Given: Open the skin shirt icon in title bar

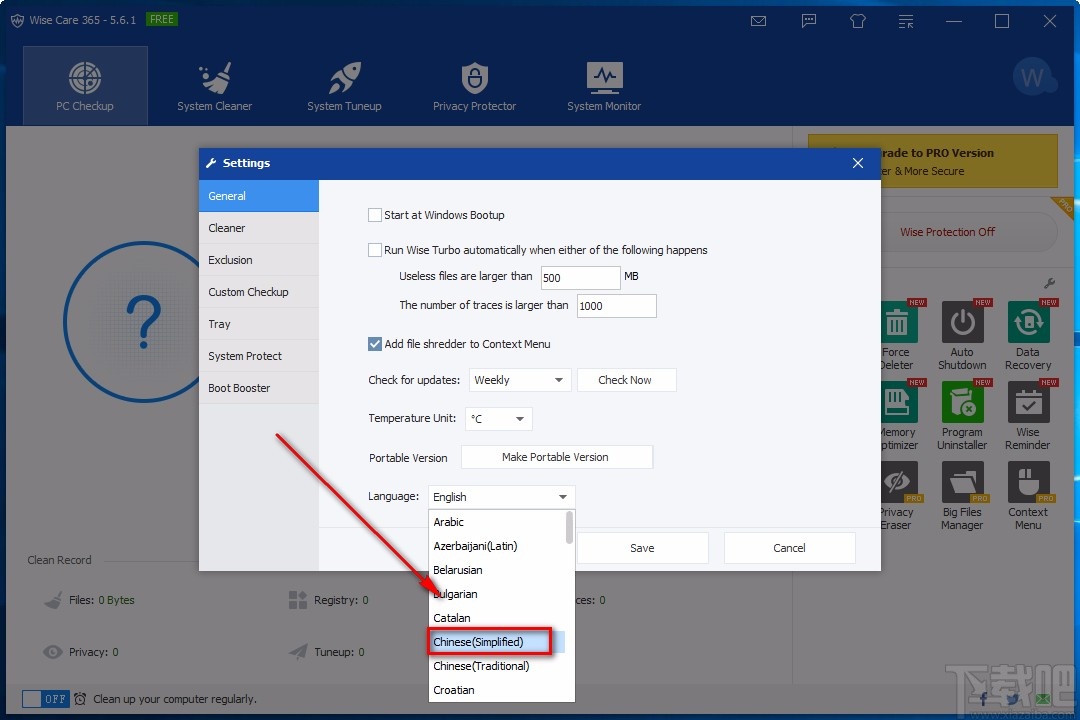Looking at the screenshot, I should coord(858,21).
